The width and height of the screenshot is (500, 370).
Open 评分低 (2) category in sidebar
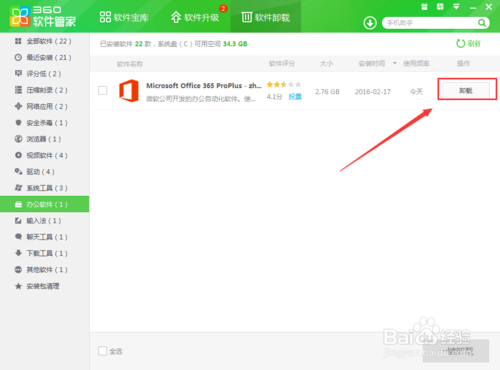(45, 74)
